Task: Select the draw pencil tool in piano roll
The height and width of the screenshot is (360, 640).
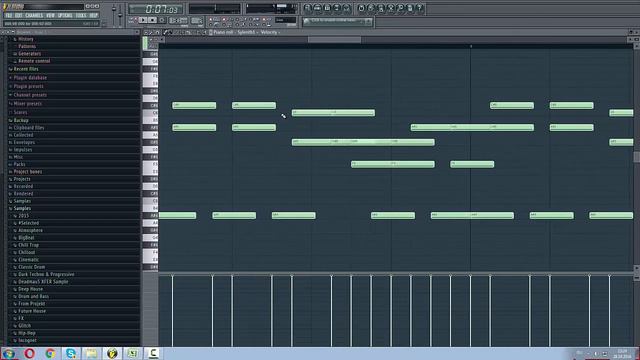Action: tap(164, 33)
